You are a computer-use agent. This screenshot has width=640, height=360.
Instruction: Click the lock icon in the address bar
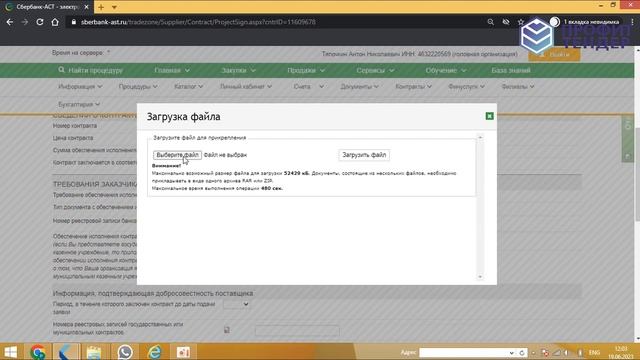point(73,22)
